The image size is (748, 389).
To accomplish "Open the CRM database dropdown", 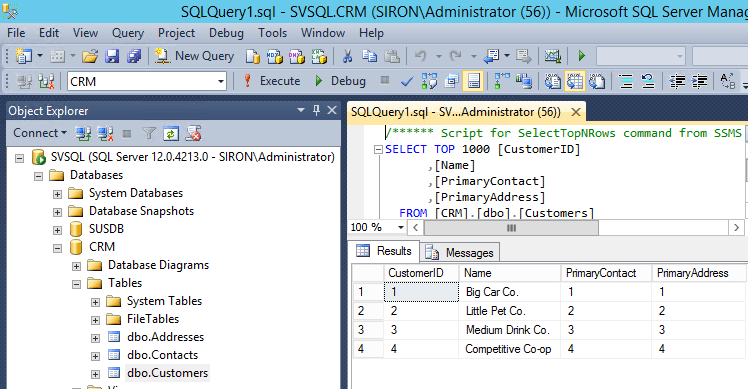I will click(x=220, y=82).
